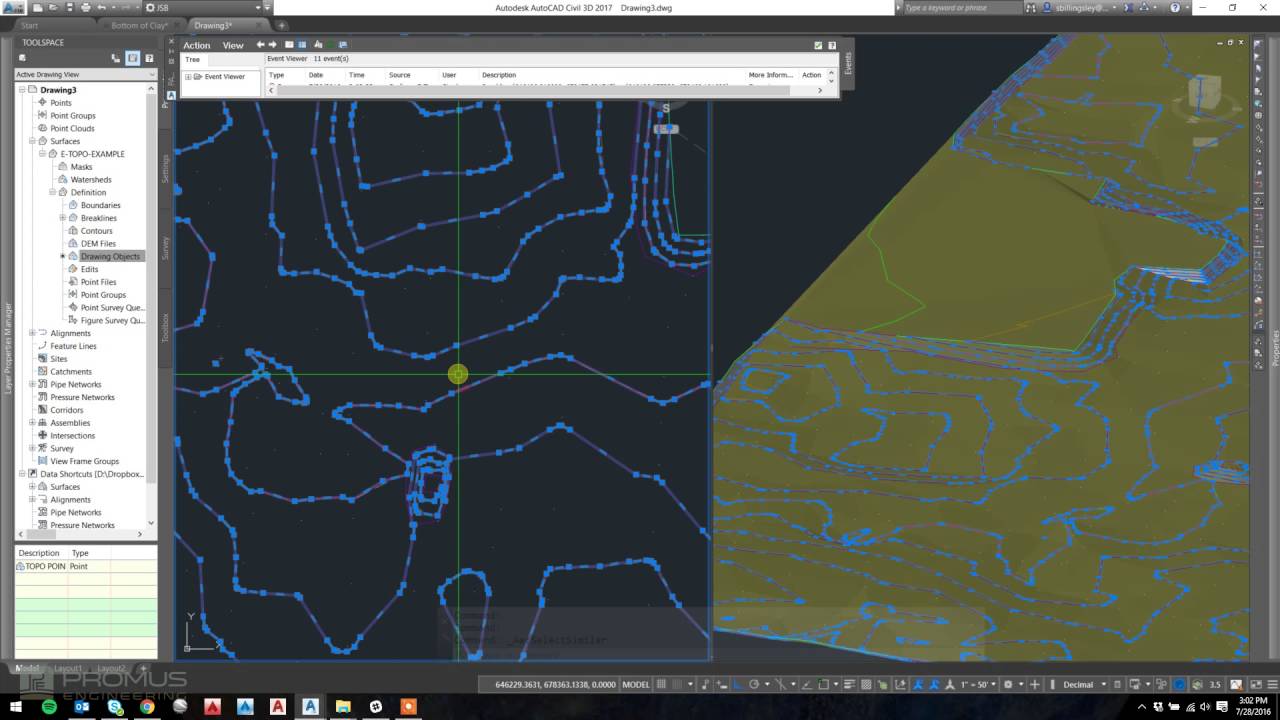Open the annotation scale 1" = 50' dropdown
The image size is (1280, 720).
(979, 685)
